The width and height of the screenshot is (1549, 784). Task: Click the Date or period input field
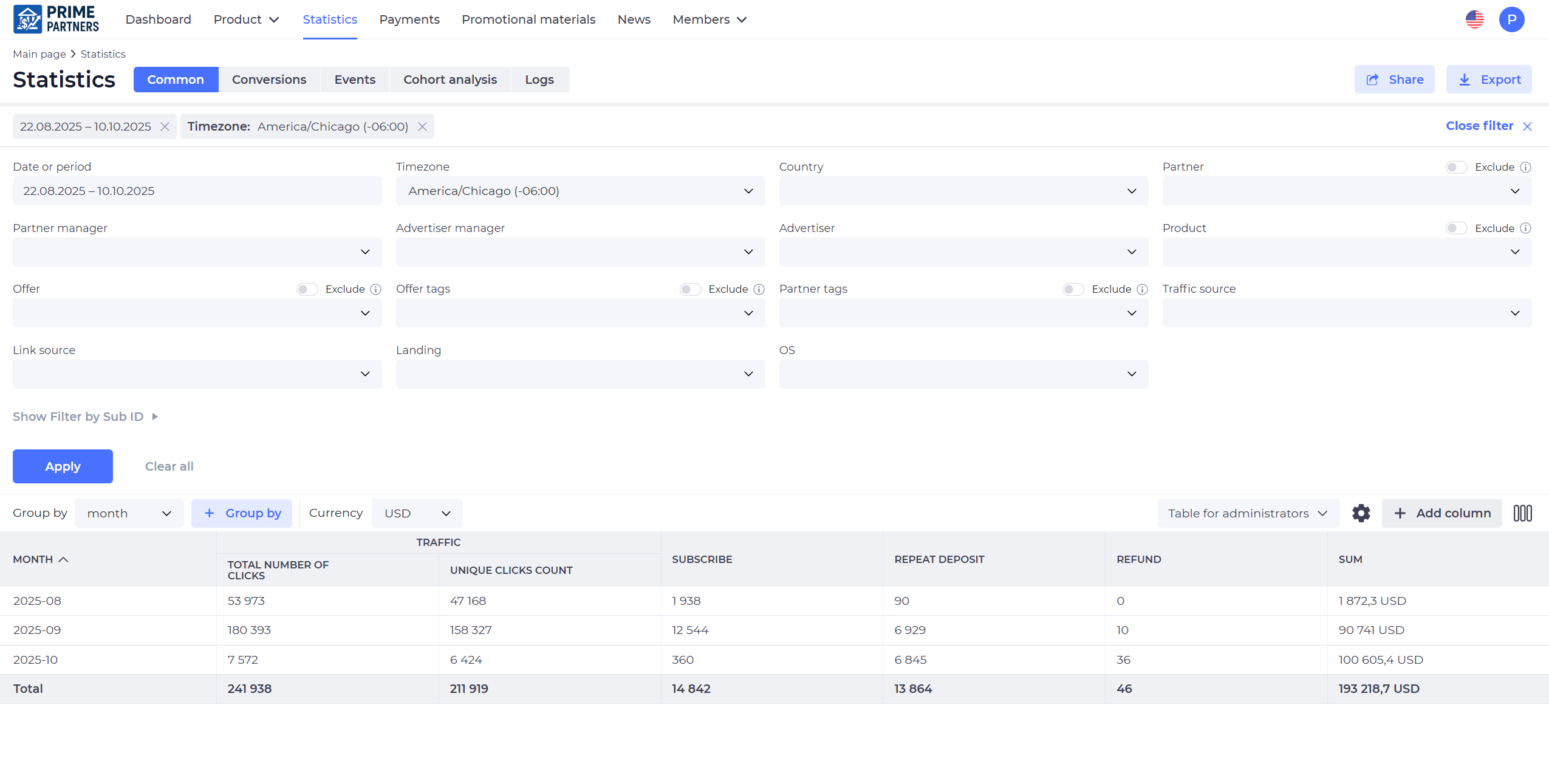tap(197, 191)
